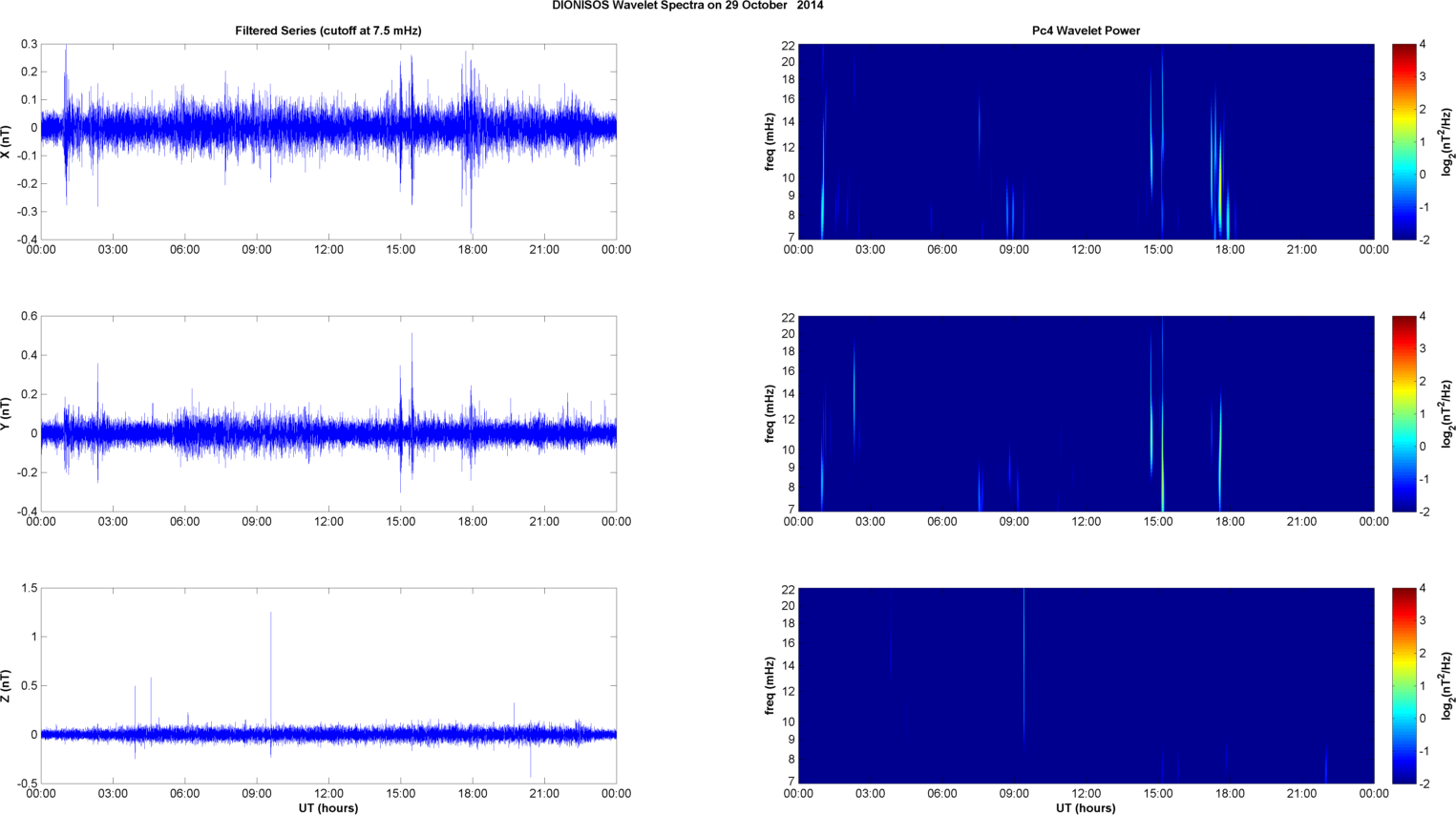Click 'UT (hours)' label under bottom wavelet plot
The image size is (1456, 815).
(1086, 807)
